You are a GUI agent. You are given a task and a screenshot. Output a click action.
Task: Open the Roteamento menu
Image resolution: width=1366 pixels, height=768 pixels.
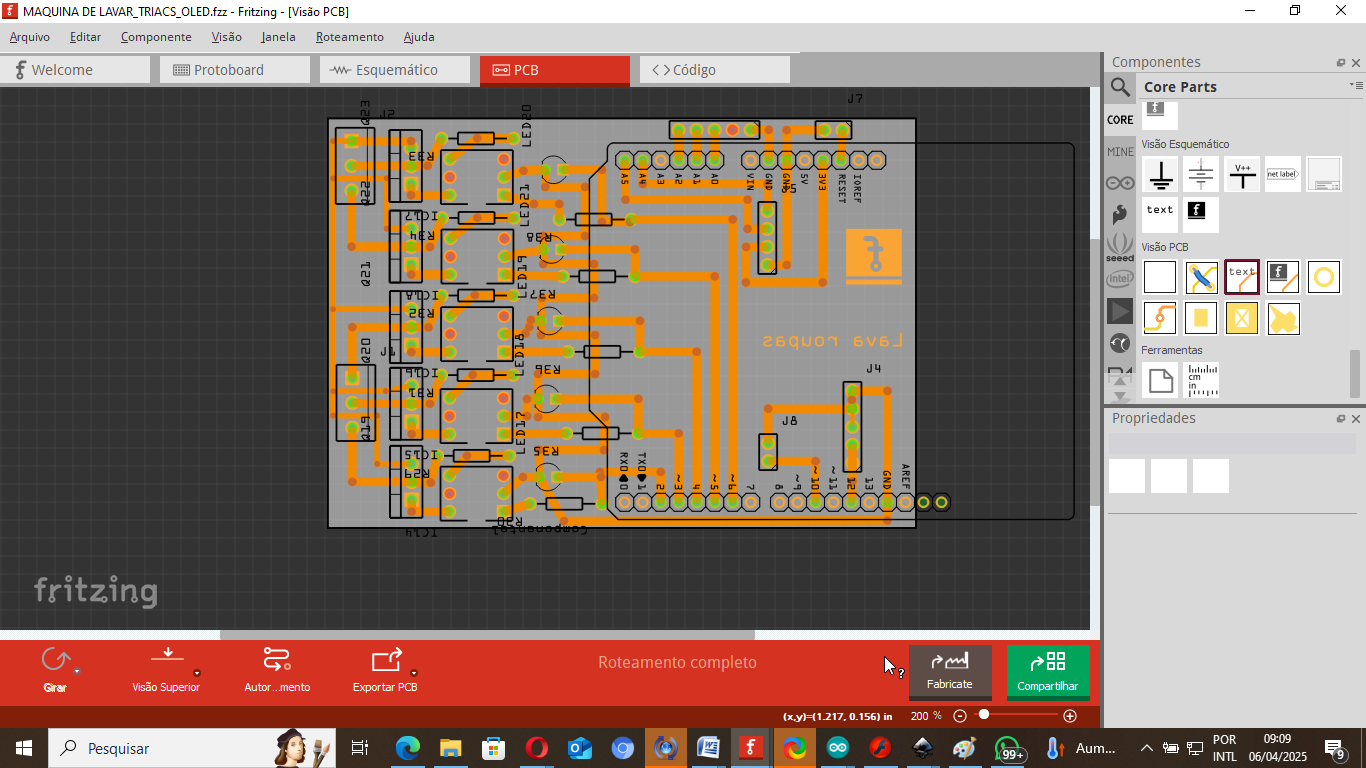pos(349,37)
